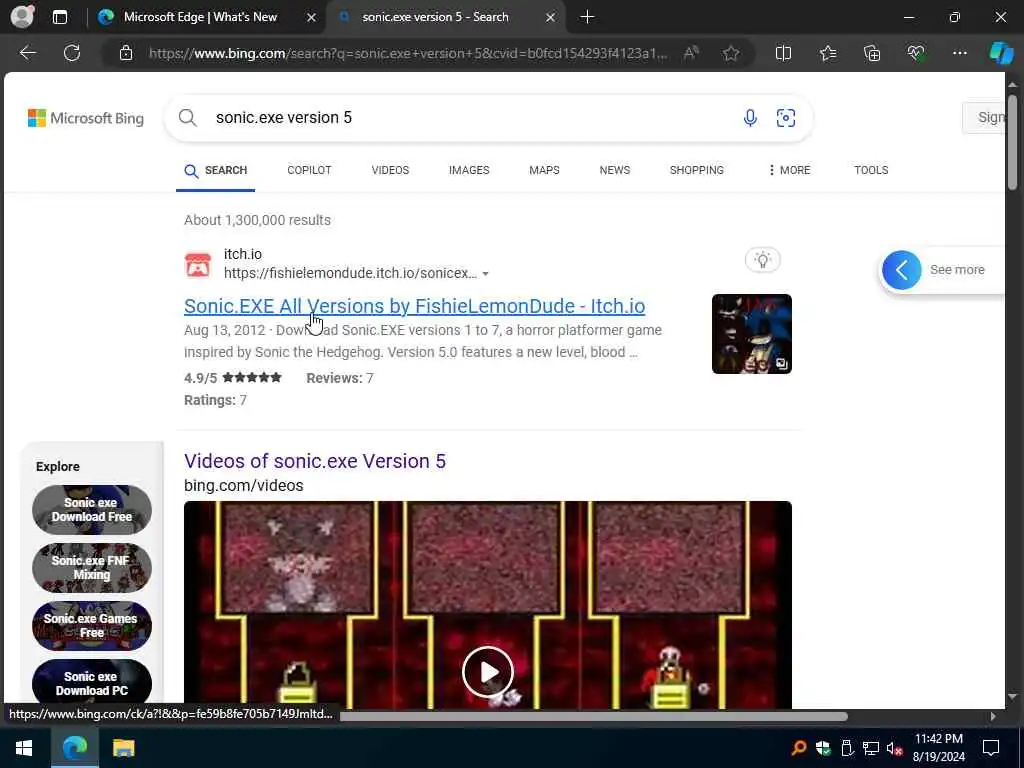
Task: Open Edge Settings and more ellipsis
Action: [x=959, y=53]
